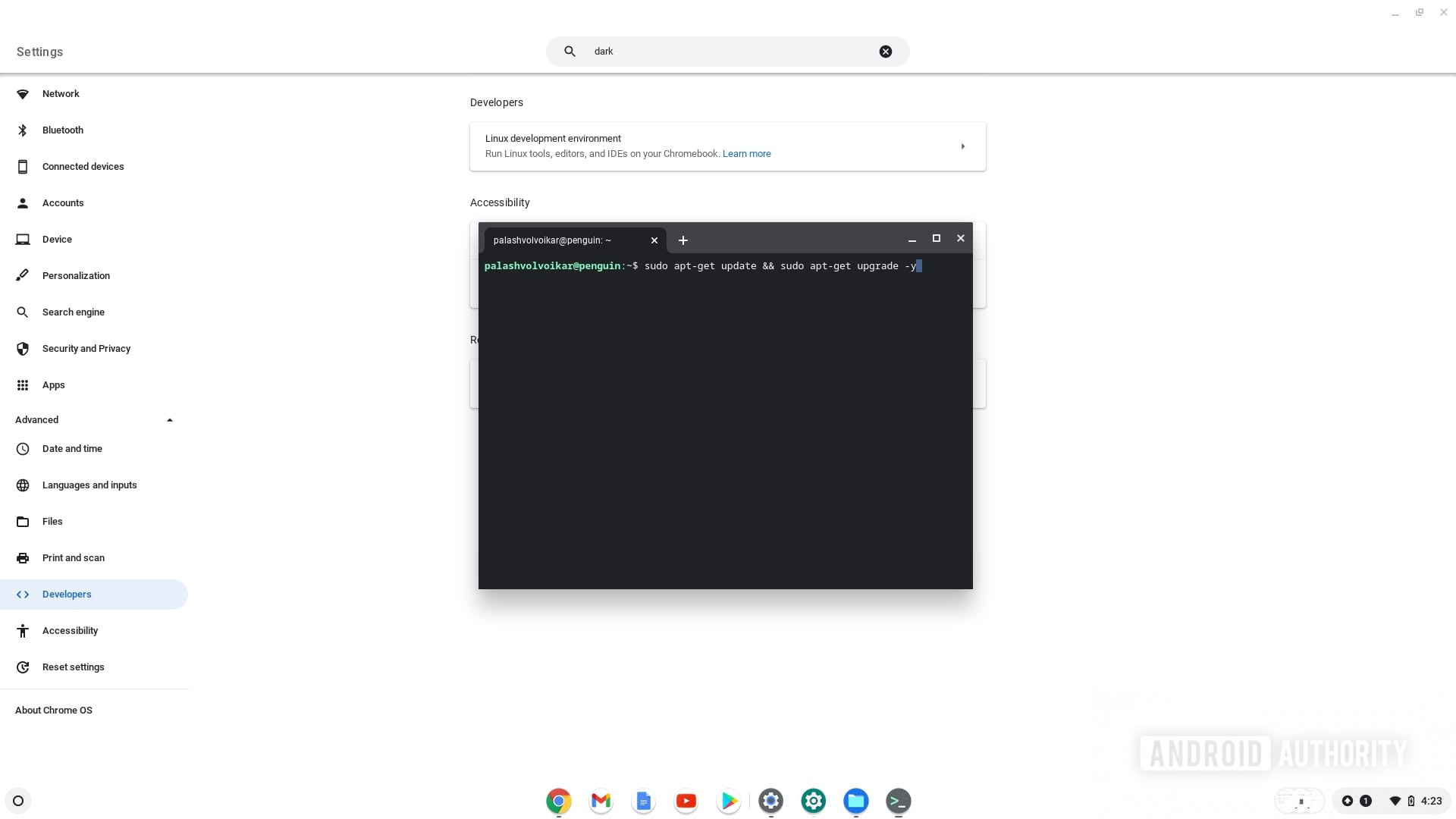
Task: Expand the Advanced settings section
Action: (x=95, y=419)
